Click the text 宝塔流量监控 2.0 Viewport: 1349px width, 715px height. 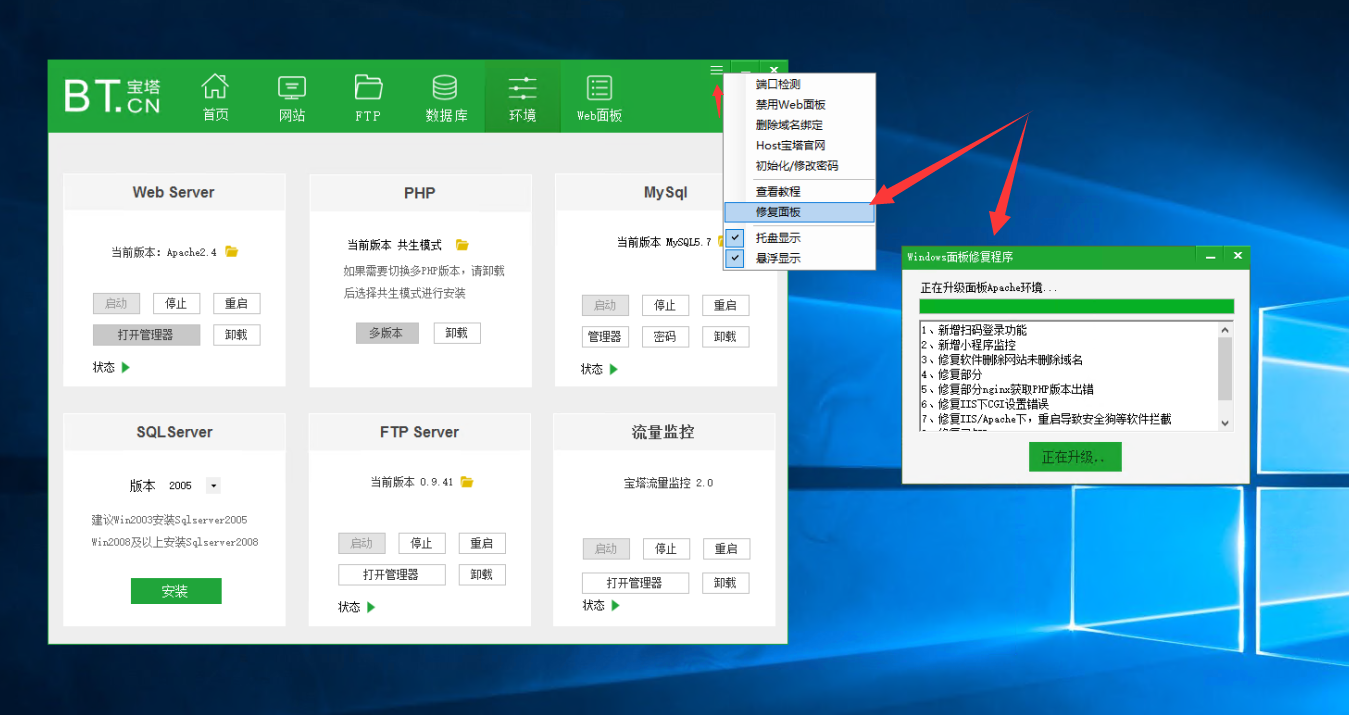coord(669,483)
